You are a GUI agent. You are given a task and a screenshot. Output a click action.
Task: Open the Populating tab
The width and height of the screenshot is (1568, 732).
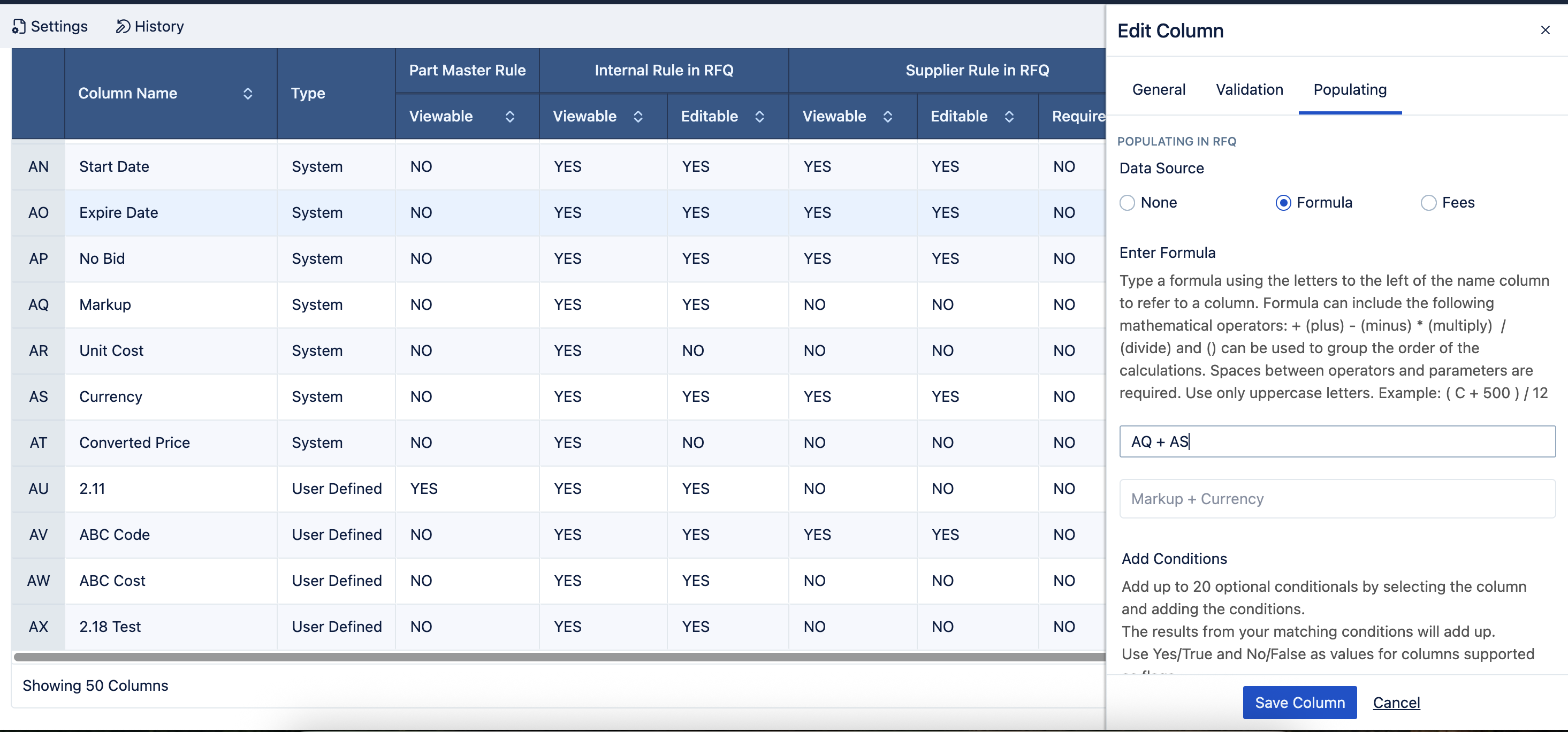1350,89
